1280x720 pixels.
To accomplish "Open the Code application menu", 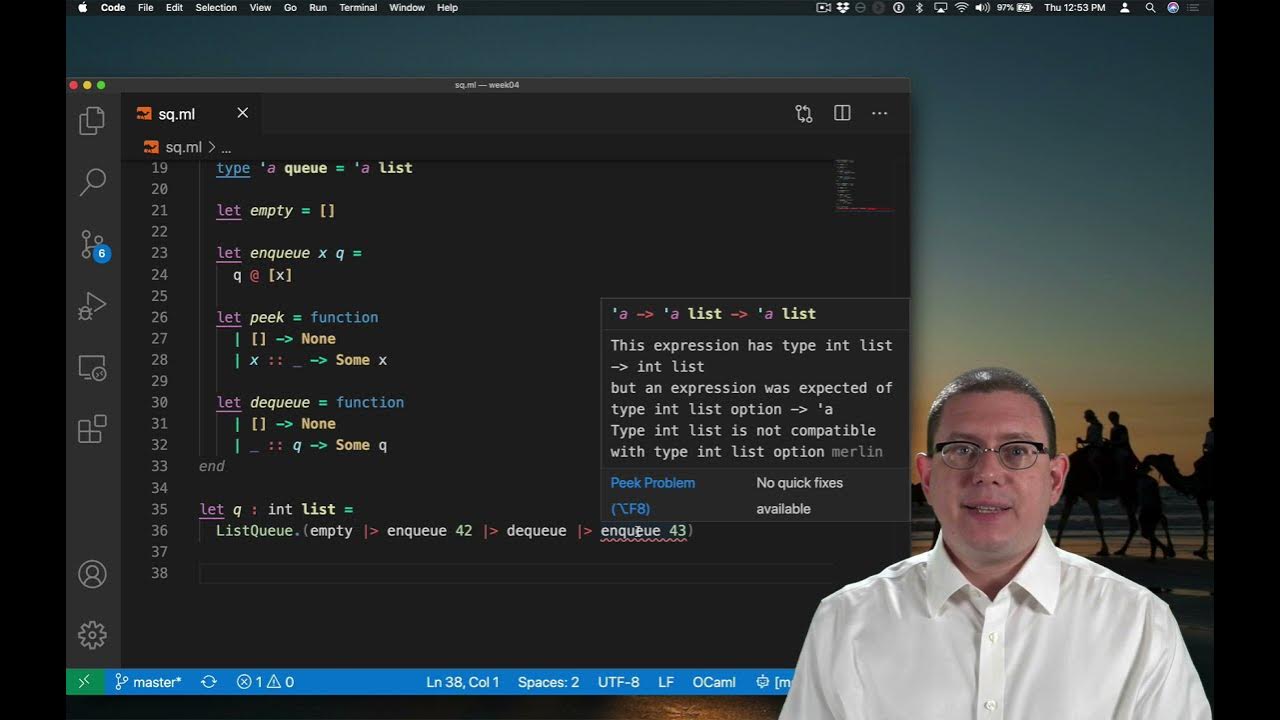I will click(x=113, y=7).
